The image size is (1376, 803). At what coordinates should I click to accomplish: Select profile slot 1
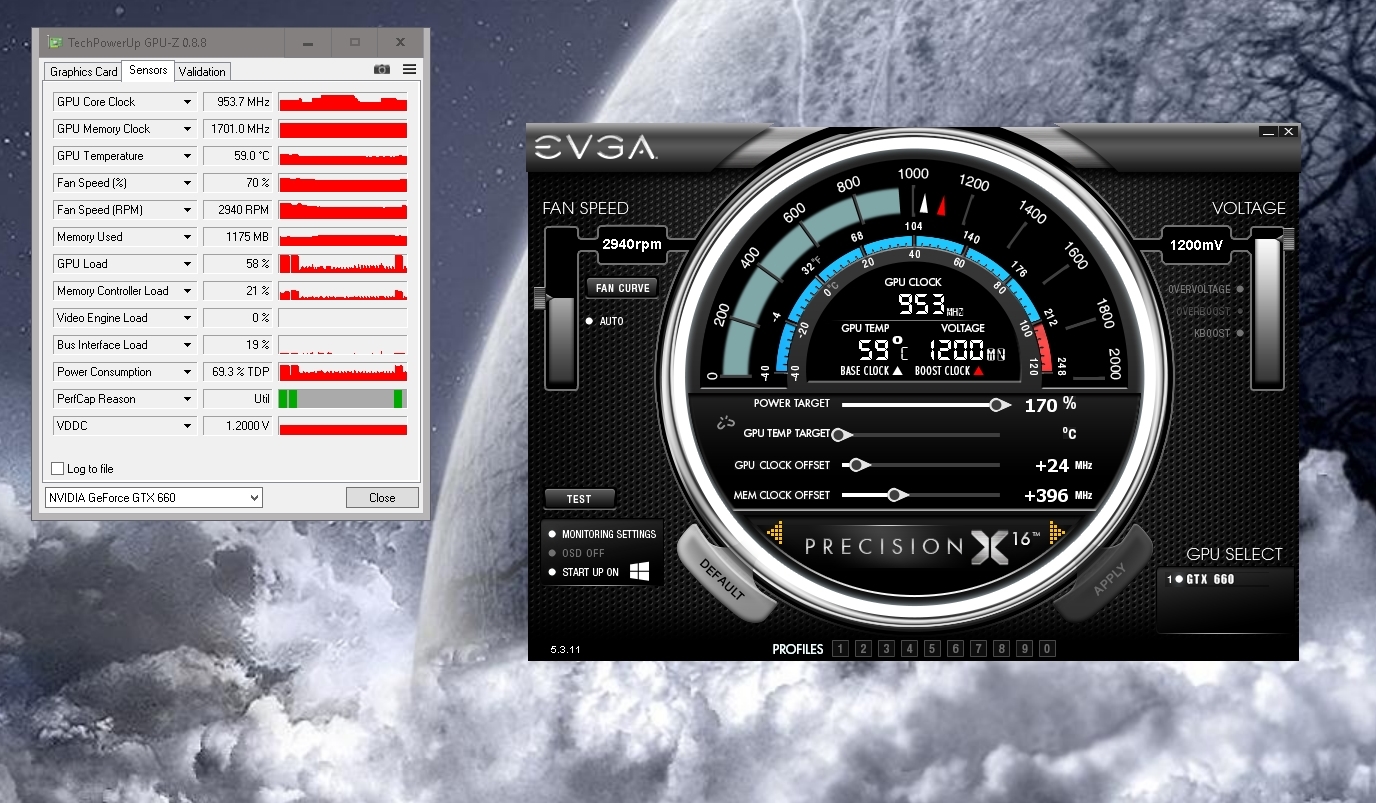click(x=840, y=649)
